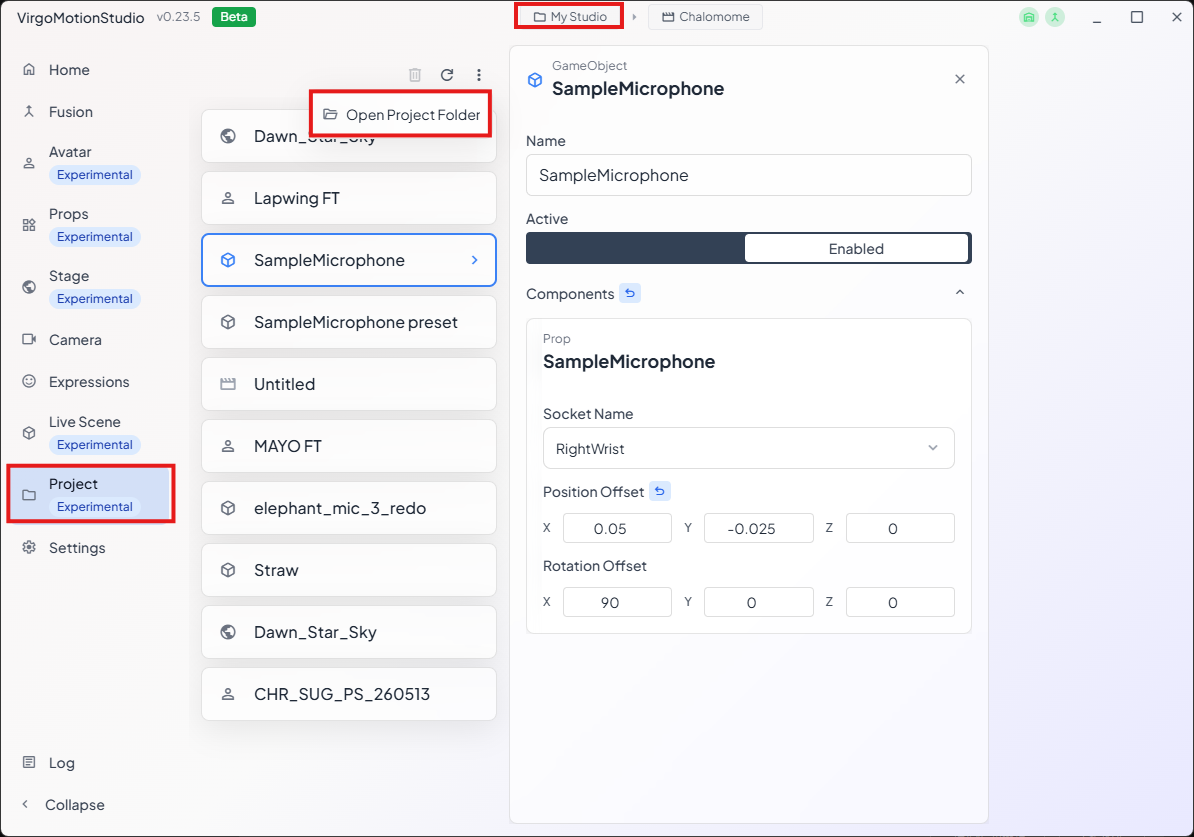Click the Rotation Offset X field
1194x837 pixels.
click(x=618, y=602)
